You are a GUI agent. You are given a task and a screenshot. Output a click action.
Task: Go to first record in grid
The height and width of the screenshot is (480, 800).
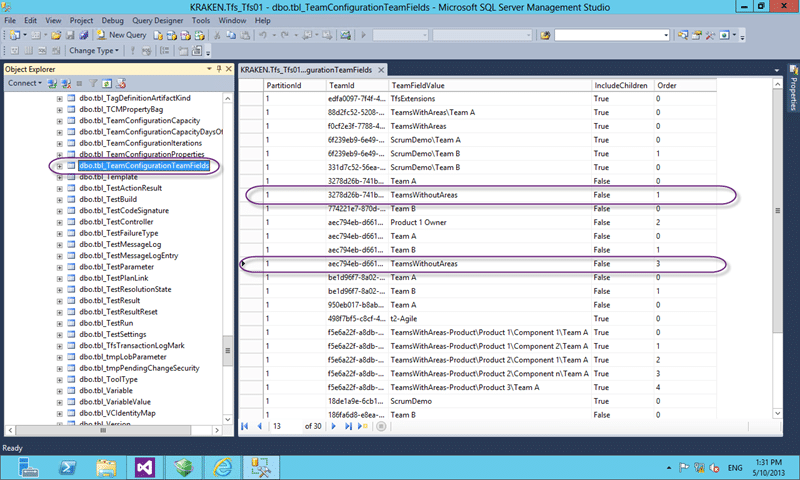(245, 426)
